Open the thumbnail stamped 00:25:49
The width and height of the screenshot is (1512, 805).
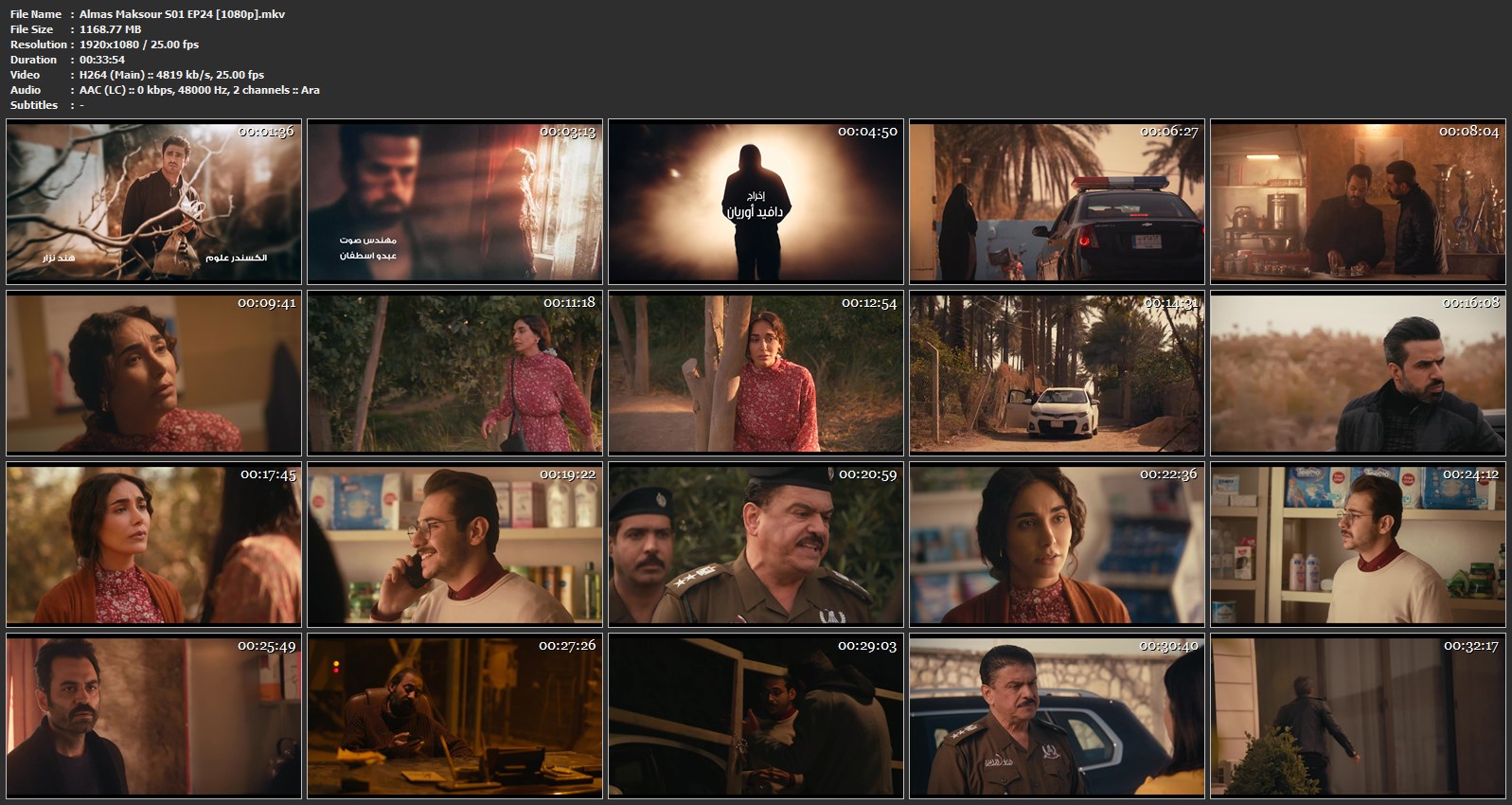pyautogui.click(x=153, y=716)
